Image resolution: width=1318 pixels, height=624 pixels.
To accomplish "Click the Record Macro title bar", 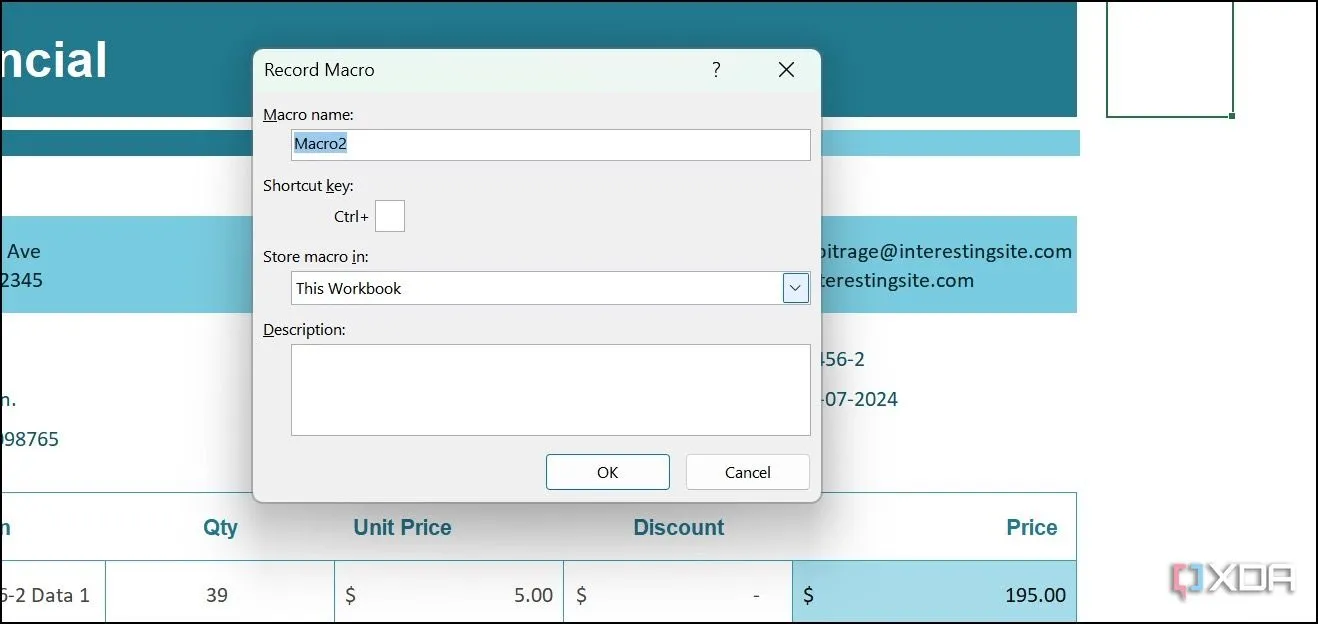I will click(480, 70).
